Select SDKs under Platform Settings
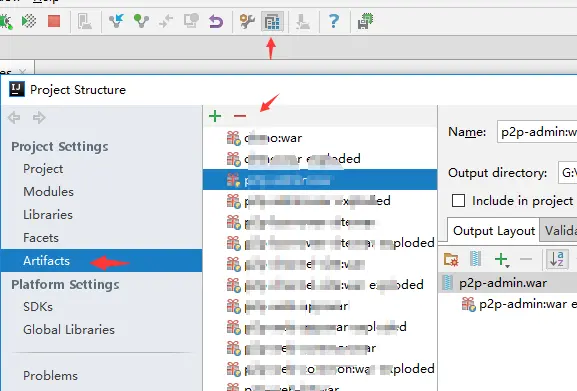 pos(38,306)
